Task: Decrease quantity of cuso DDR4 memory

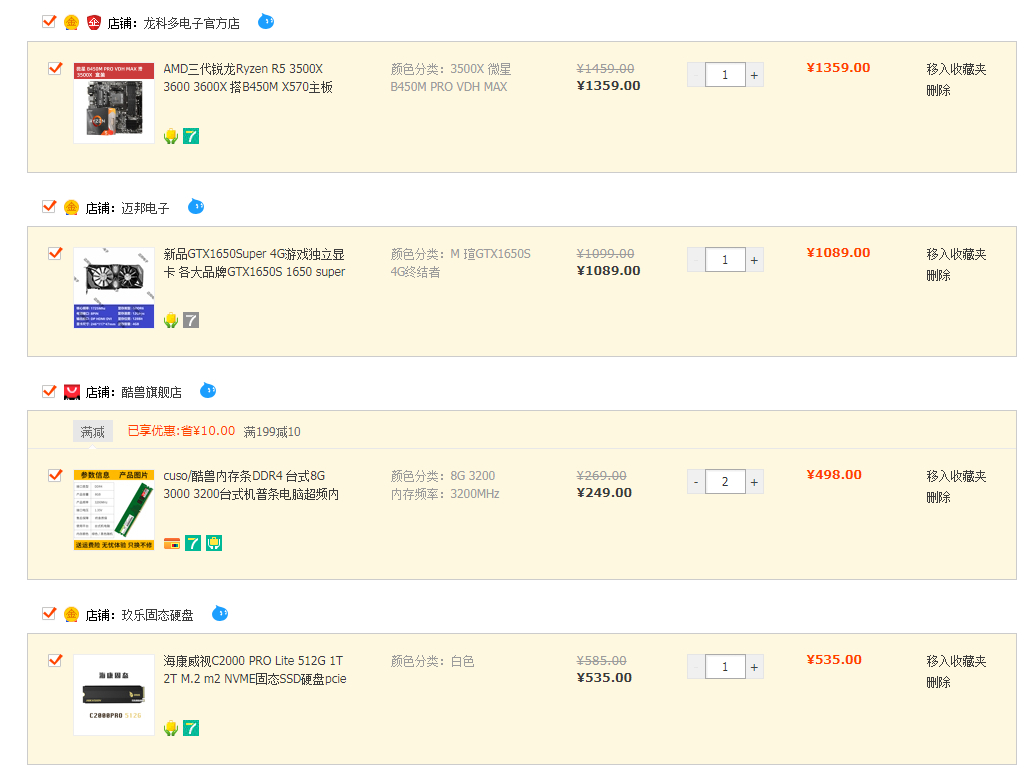Action: pos(696,482)
